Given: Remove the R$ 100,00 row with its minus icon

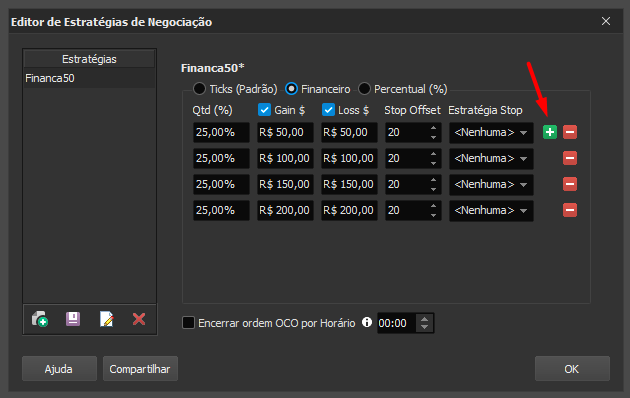Looking at the screenshot, I should (570, 158).
